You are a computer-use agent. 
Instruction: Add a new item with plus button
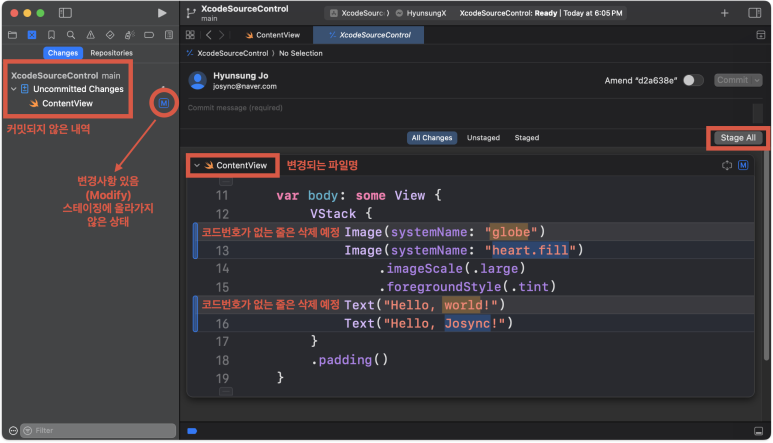(724, 13)
